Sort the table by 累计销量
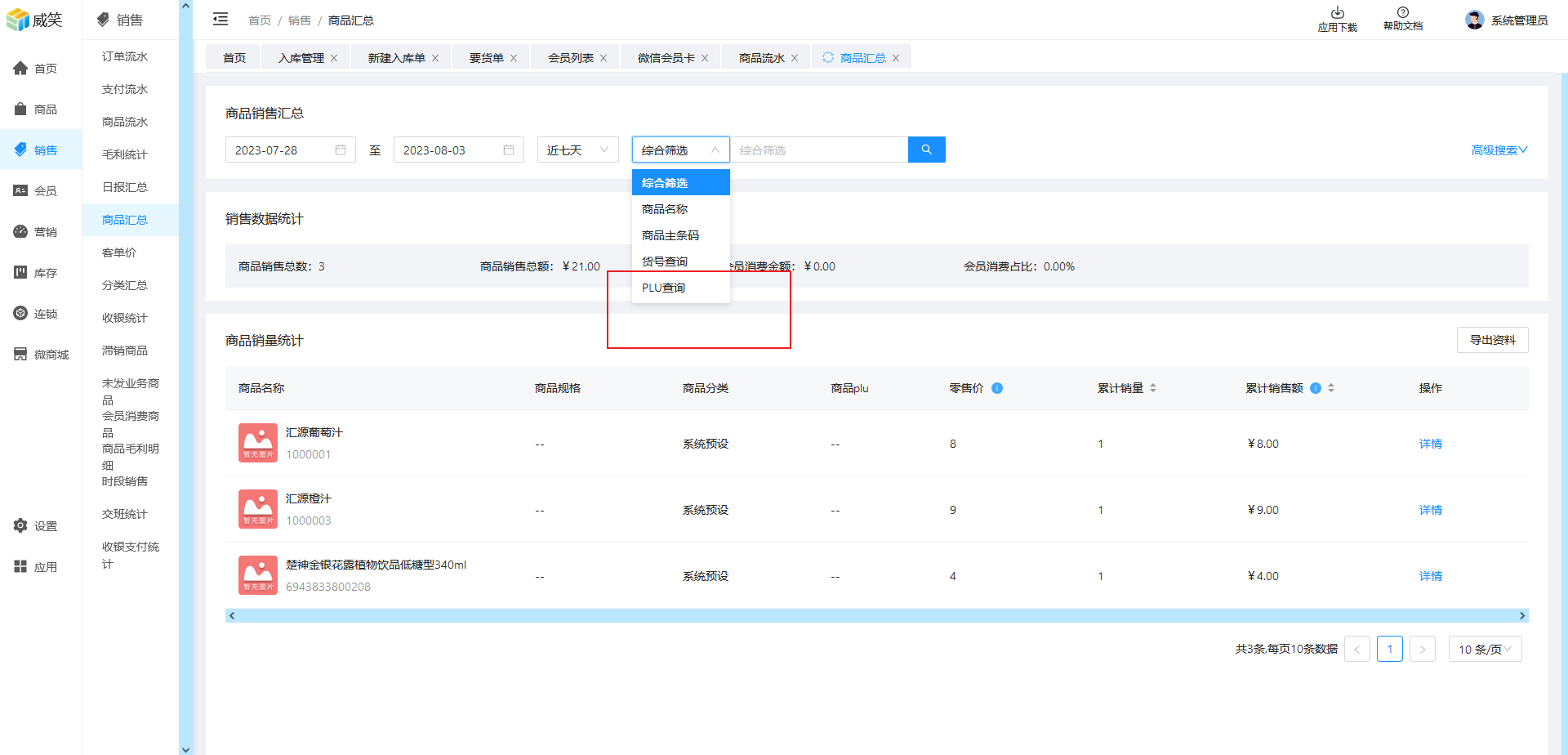Image resolution: width=1568 pixels, height=755 pixels. point(1153,388)
